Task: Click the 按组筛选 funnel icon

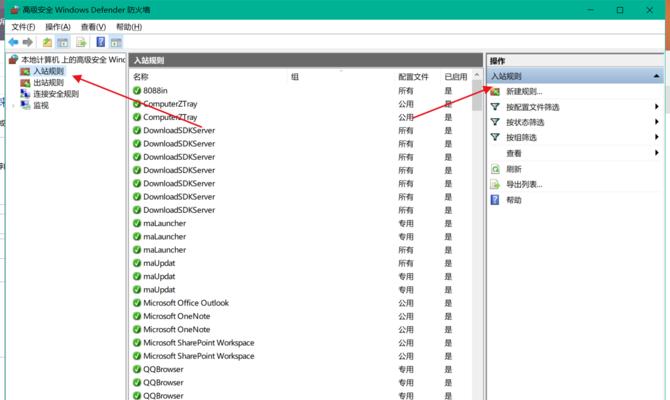Action: coord(495,137)
